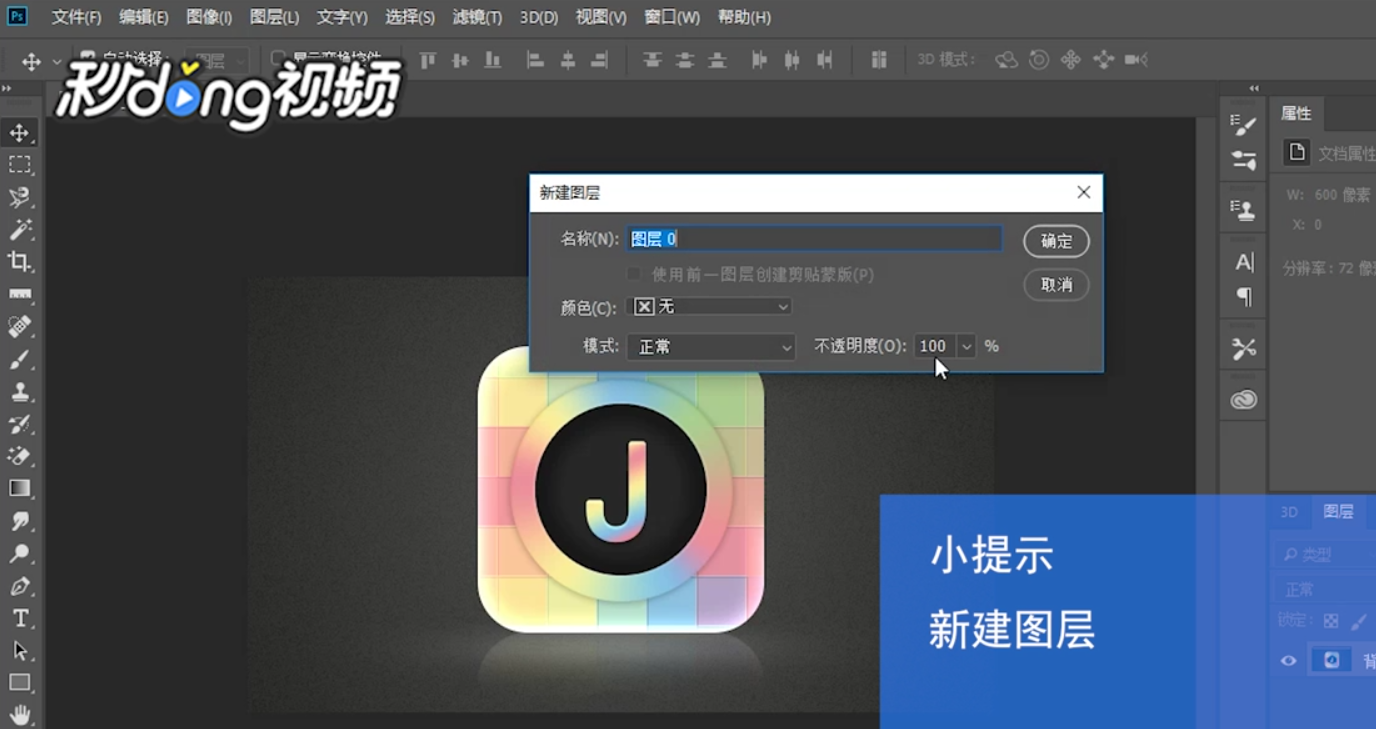This screenshot has width=1376, height=729.
Task: Select the Path Selection tool
Action: (x=20, y=650)
